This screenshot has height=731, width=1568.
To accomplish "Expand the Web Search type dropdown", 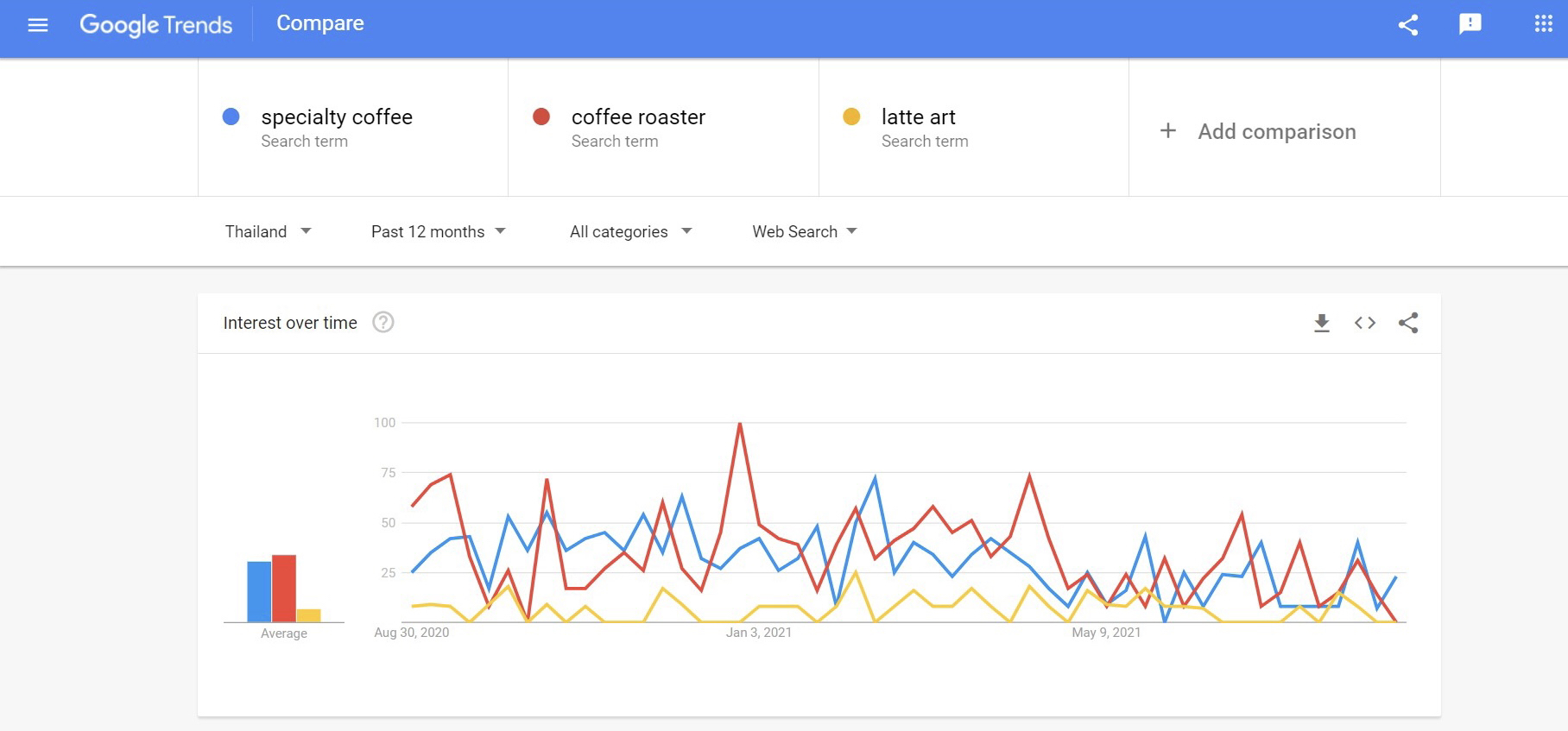I will [804, 231].
